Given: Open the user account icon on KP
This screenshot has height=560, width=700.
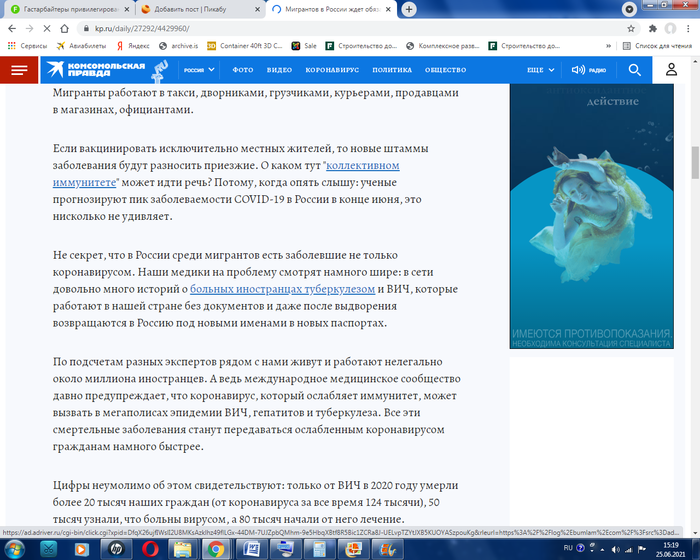Looking at the screenshot, I should pos(671,70).
